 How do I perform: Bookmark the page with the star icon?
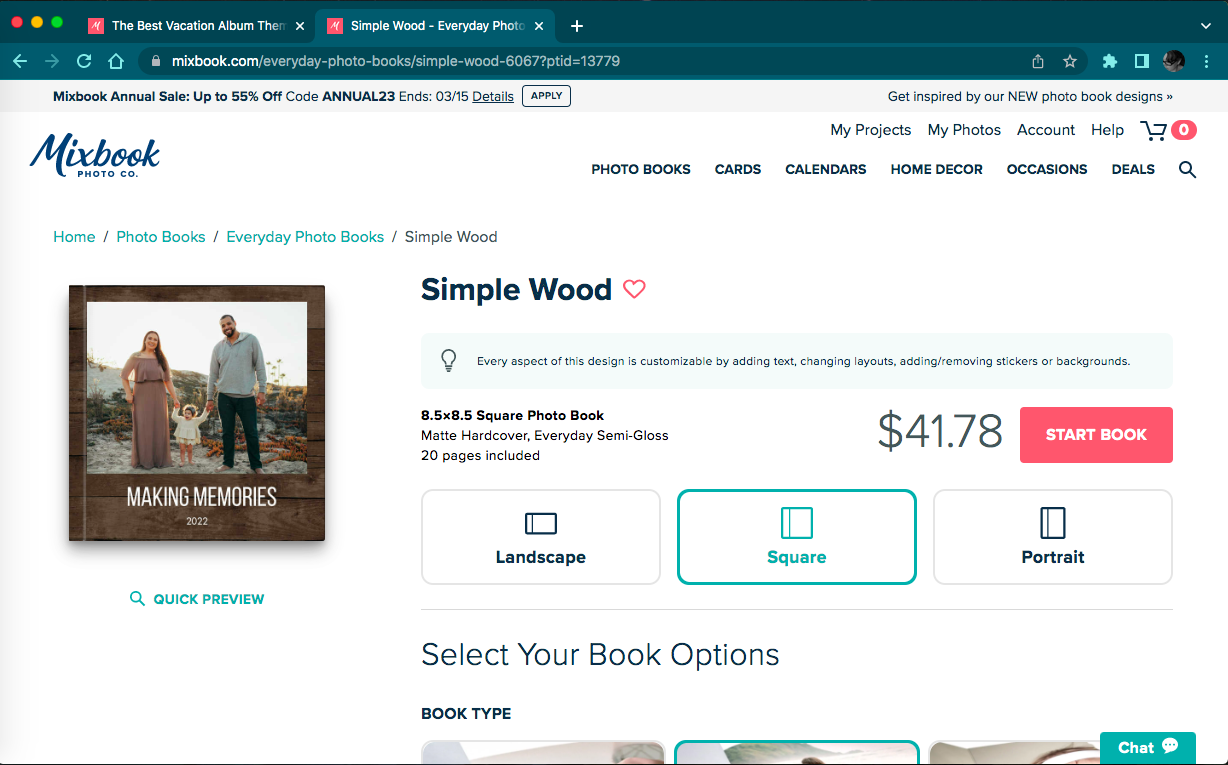1070,60
